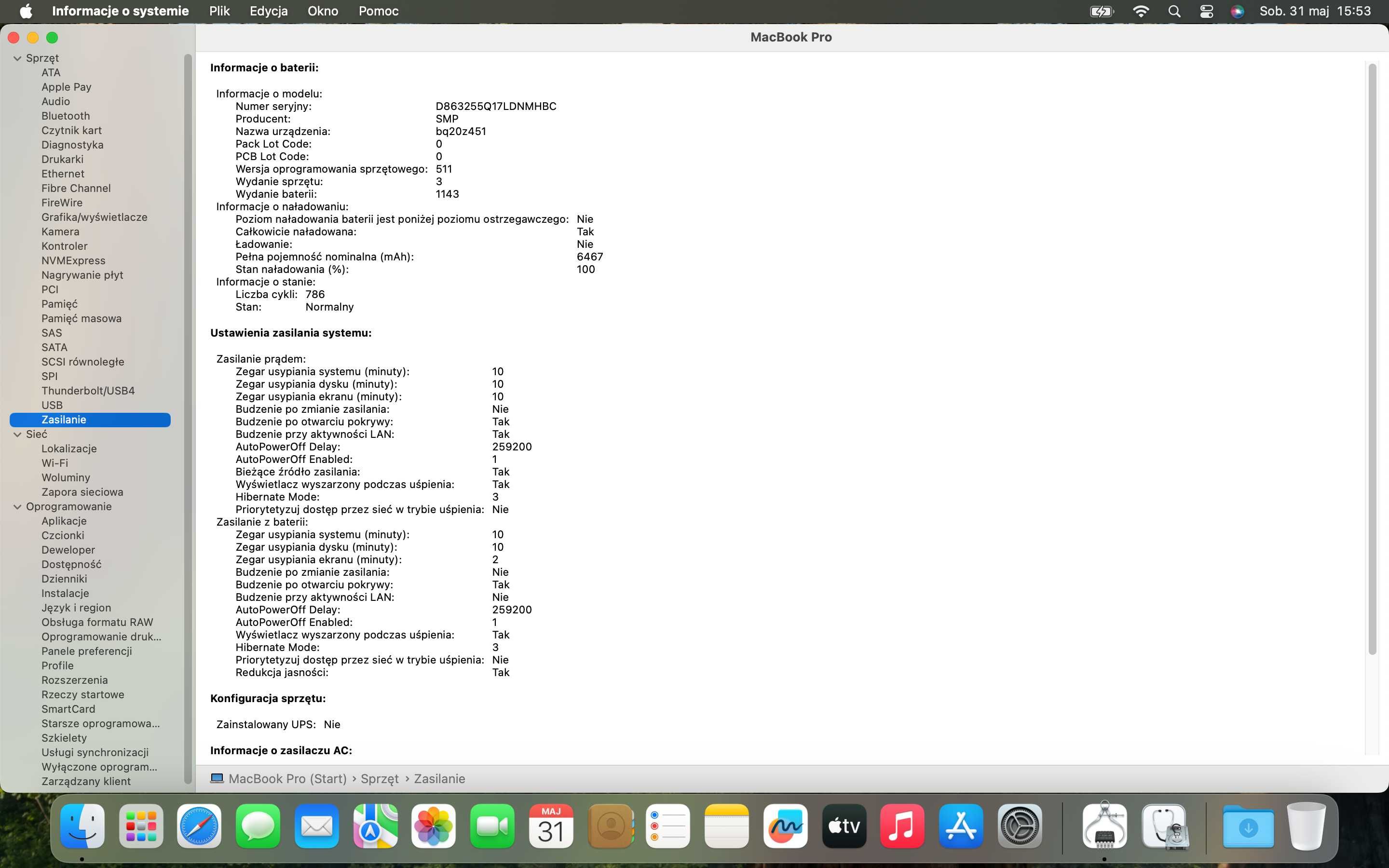This screenshot has width=1389, height=868.
Task: Open the Okno menu
Action: click(323, 11)
